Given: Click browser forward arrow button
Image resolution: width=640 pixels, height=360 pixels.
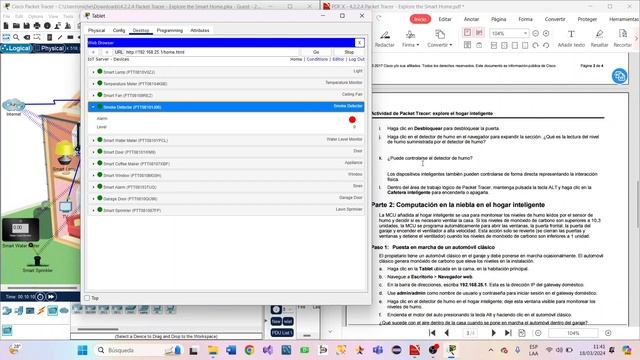Looking at the screenshot, I should [x=107, y=52].
